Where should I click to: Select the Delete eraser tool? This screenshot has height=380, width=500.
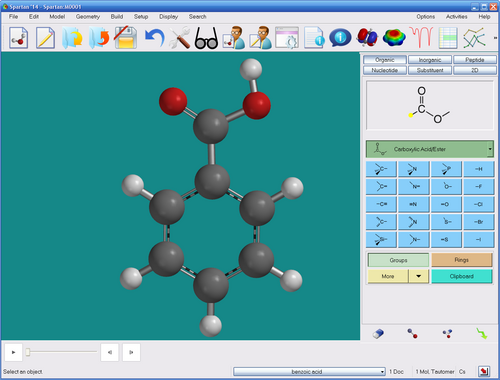coord(378,333)
